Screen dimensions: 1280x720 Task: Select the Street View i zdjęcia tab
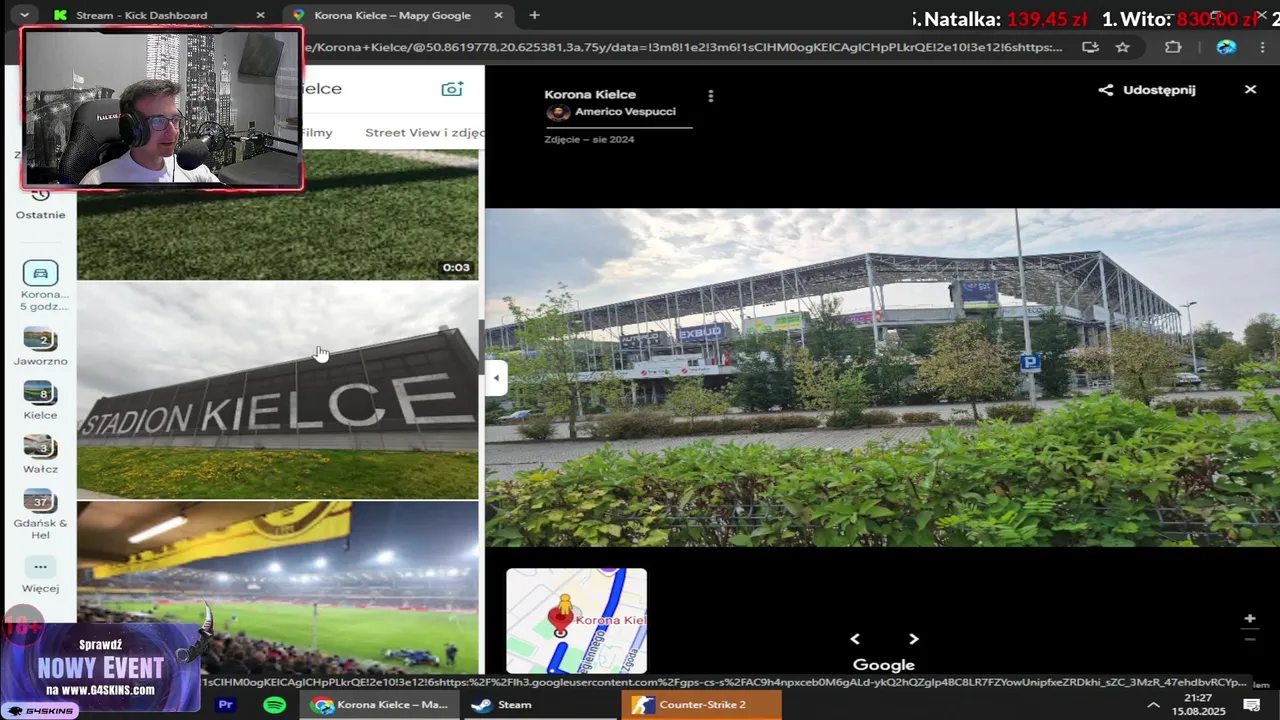424,132
